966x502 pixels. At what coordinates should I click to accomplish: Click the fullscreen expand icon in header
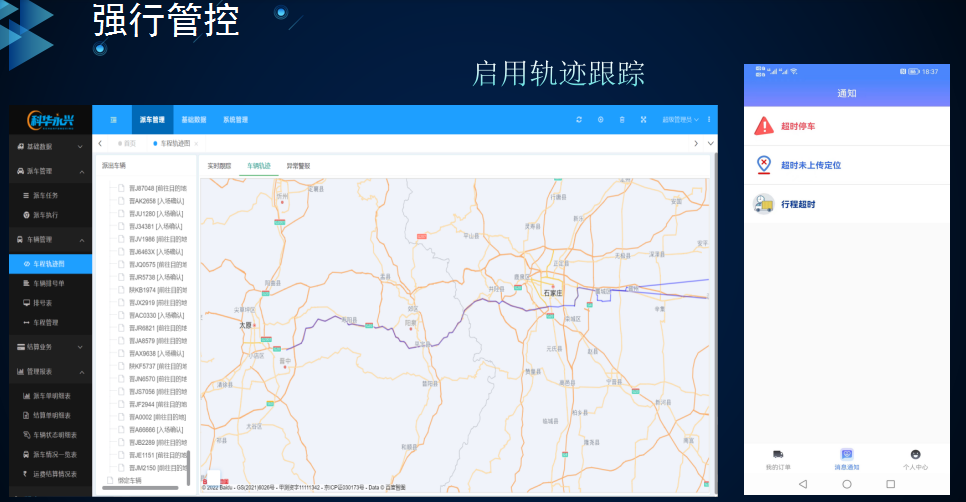click(x=643, y=119)
